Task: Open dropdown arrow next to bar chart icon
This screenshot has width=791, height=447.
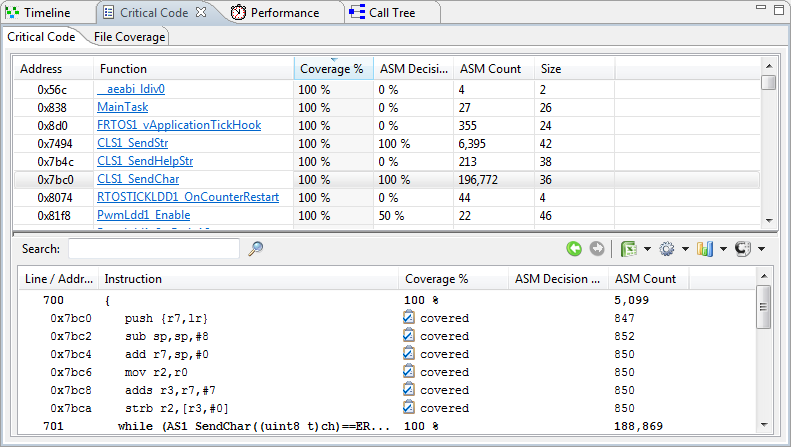Action: 722,249
